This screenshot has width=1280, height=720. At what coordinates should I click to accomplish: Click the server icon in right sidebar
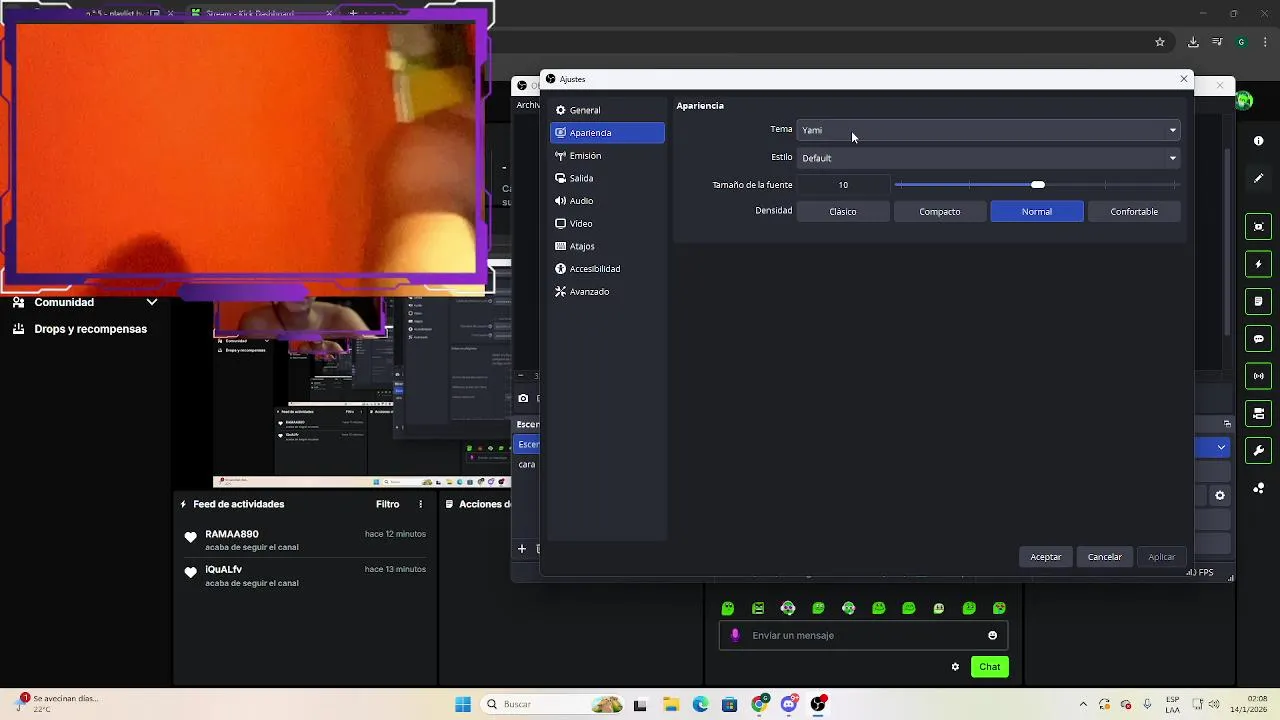click(x=1258, y=413)
